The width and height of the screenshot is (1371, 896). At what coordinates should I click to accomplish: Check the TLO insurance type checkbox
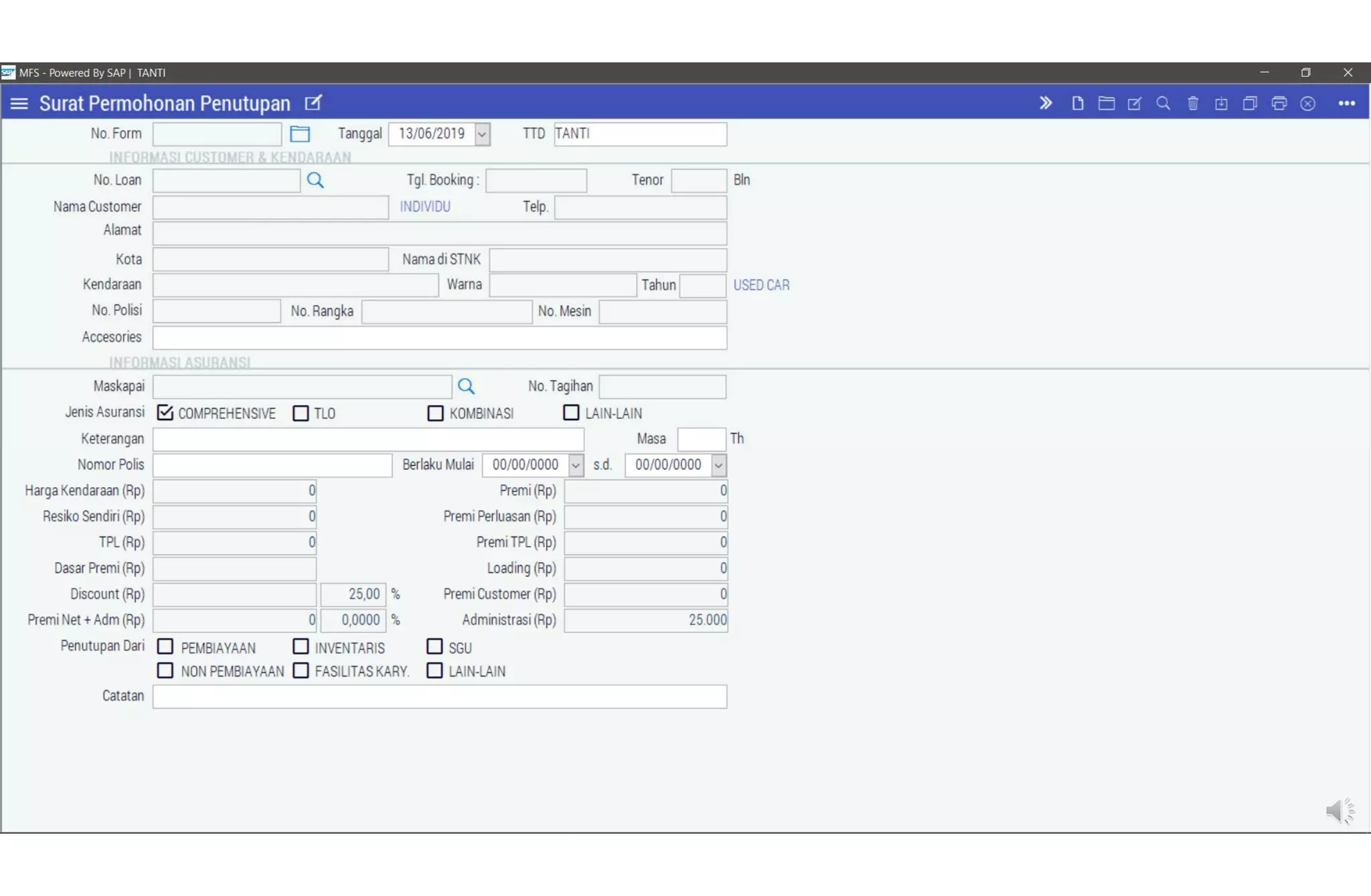301,413
